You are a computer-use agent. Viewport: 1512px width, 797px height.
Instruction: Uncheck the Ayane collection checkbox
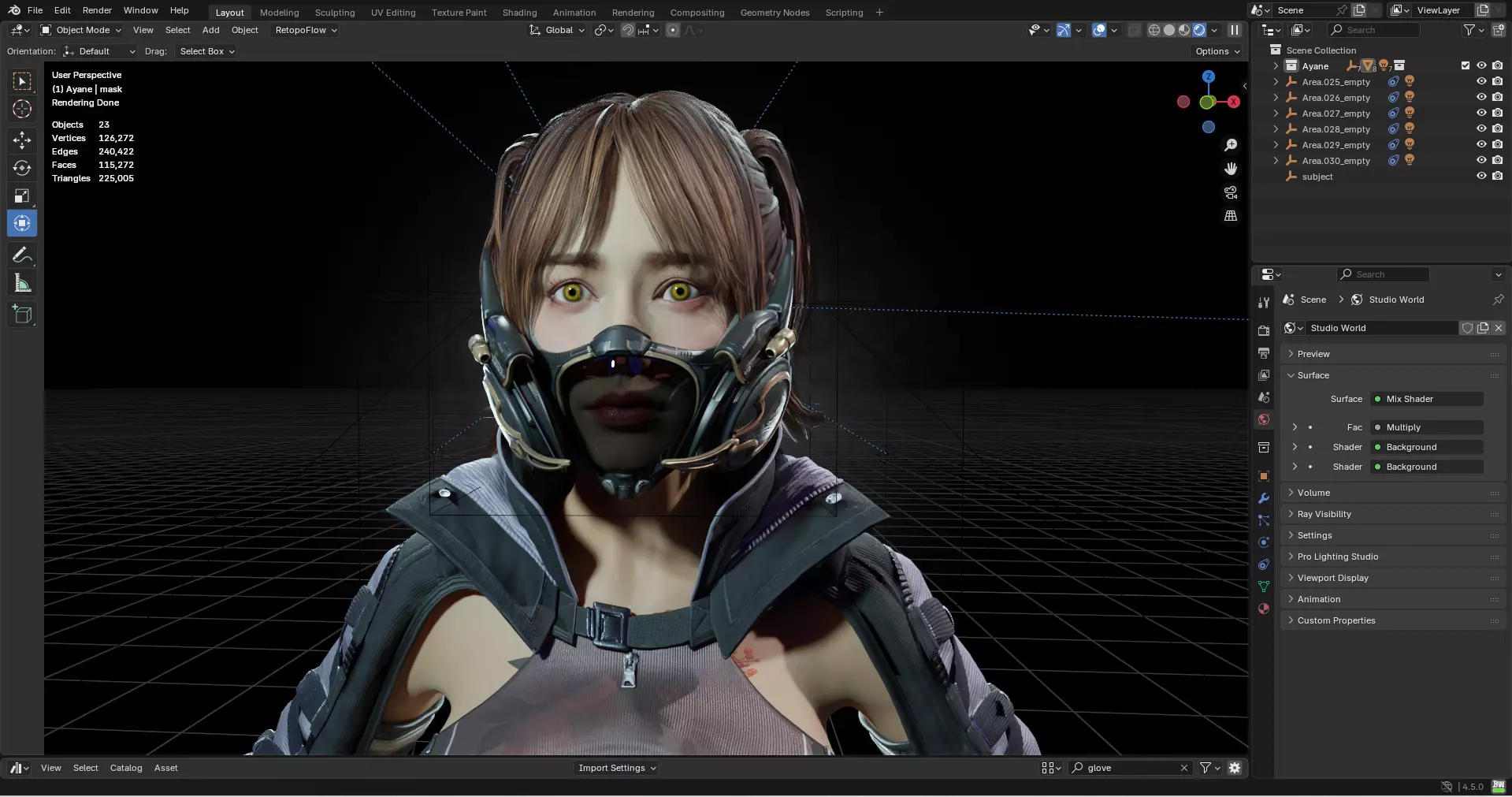point(1466,66)
